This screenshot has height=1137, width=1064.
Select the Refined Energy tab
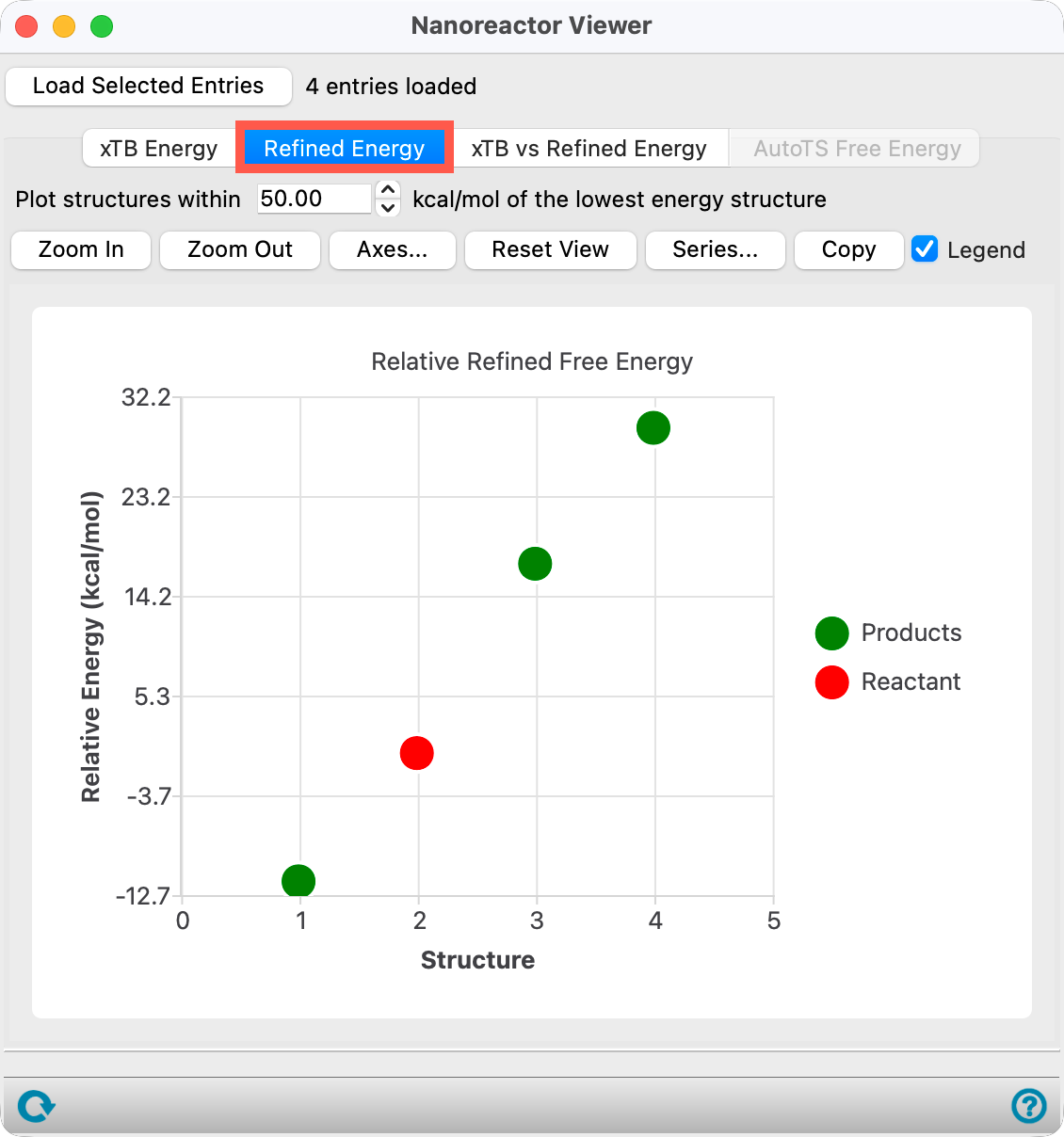[345, 149]
